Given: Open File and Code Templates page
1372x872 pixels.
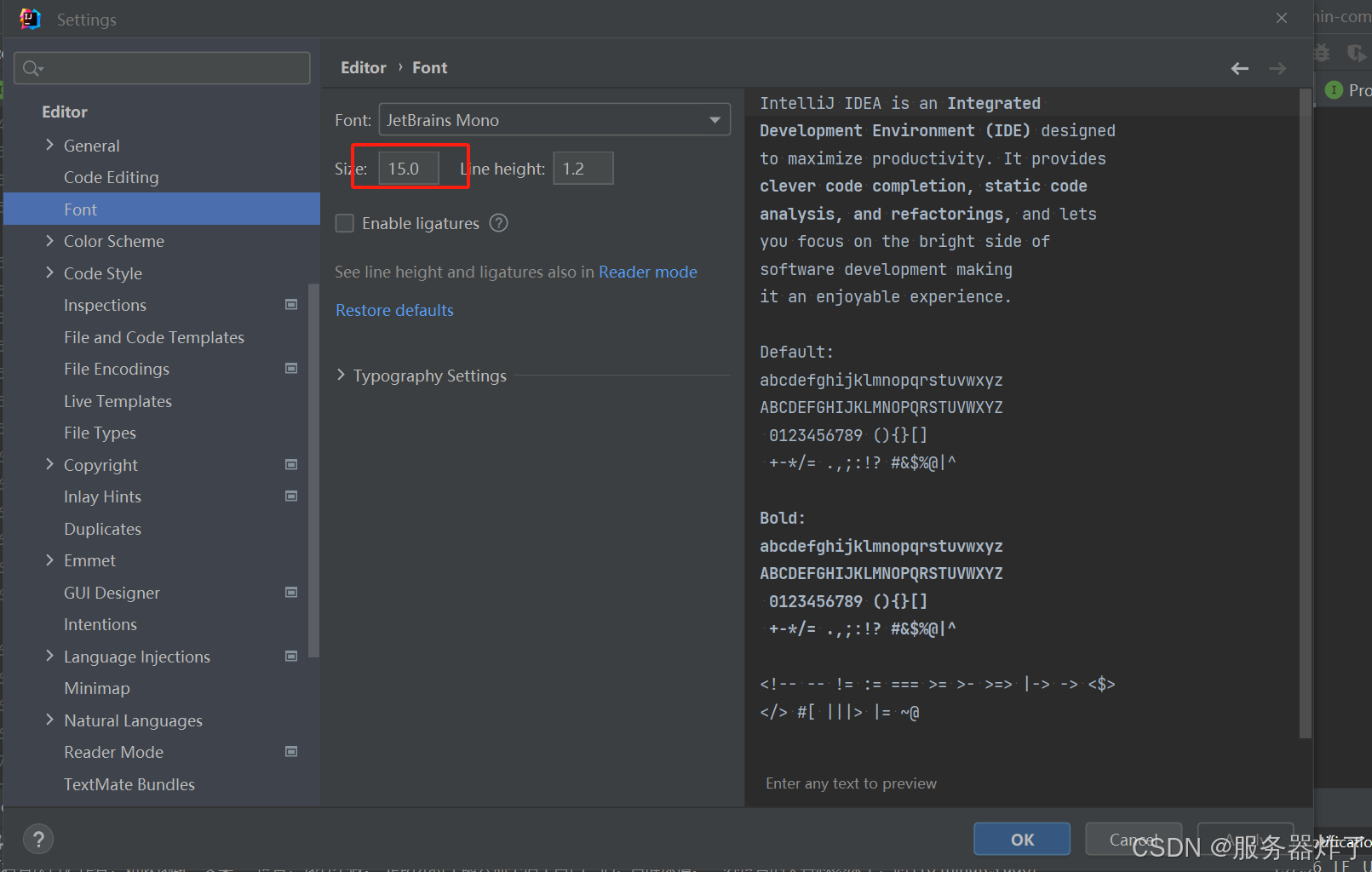Looking at the screenshot, I should [154, 337].
